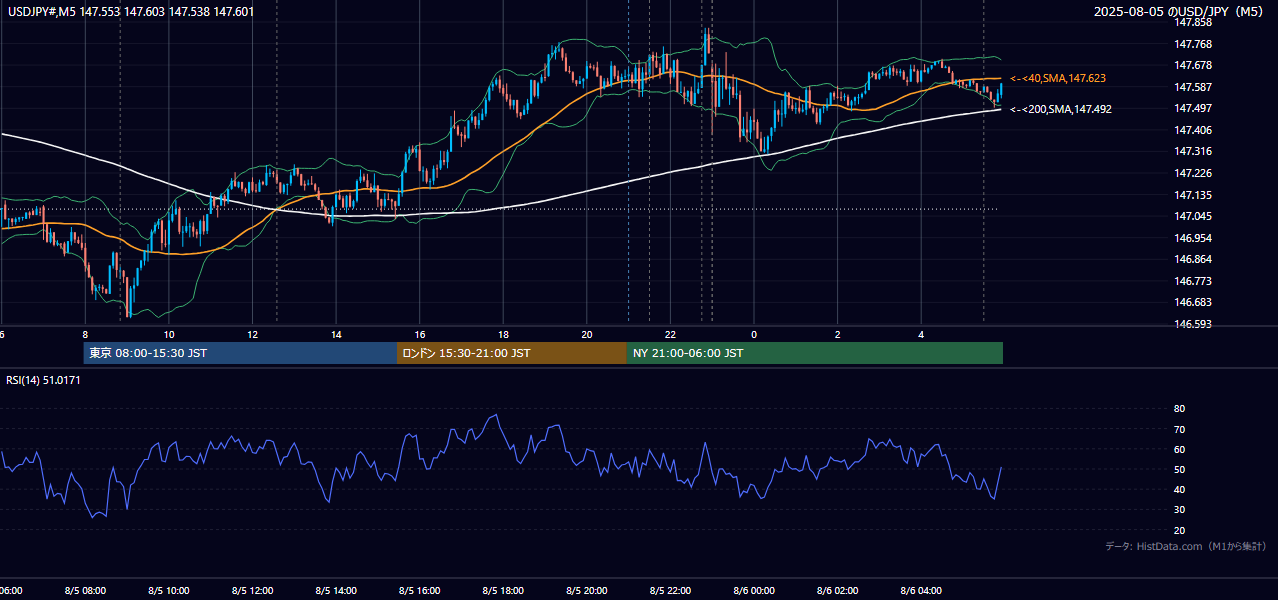Click hour label 20 below price chart
The image size is (1278, 600).
pyautogui.click(x=587, y=334)
